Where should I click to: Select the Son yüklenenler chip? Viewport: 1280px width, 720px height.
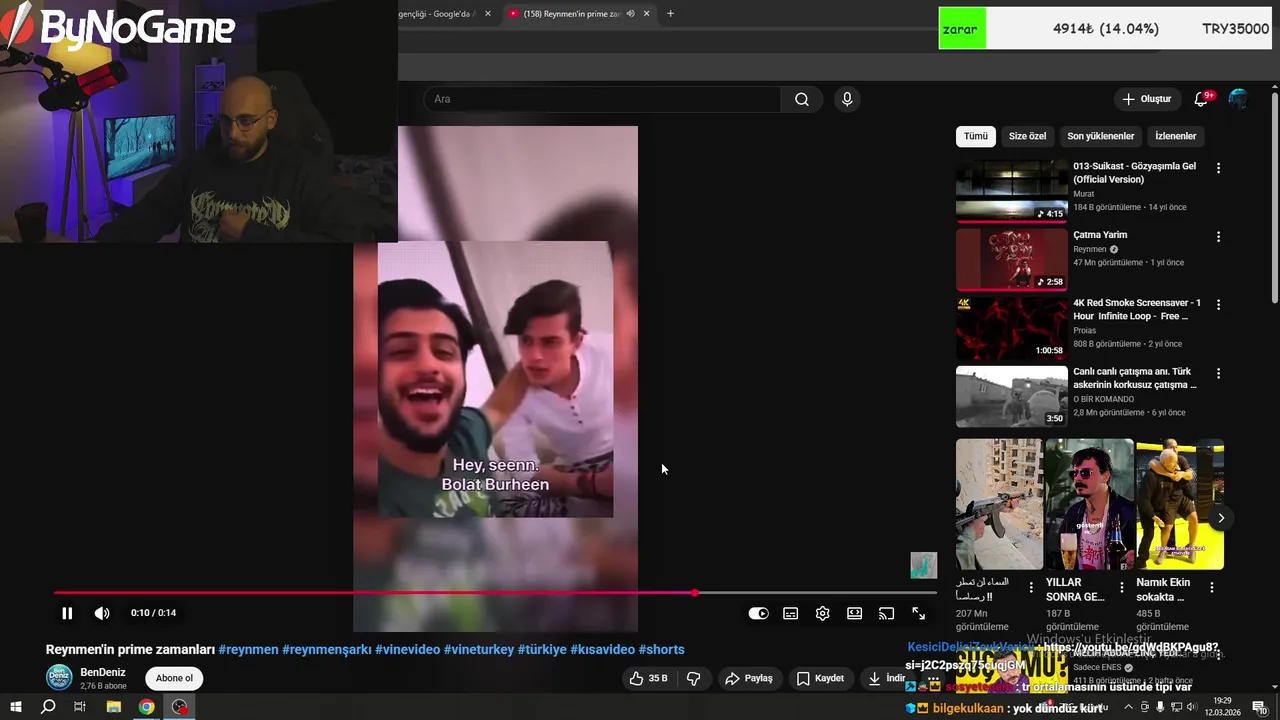pos(1100,136)
